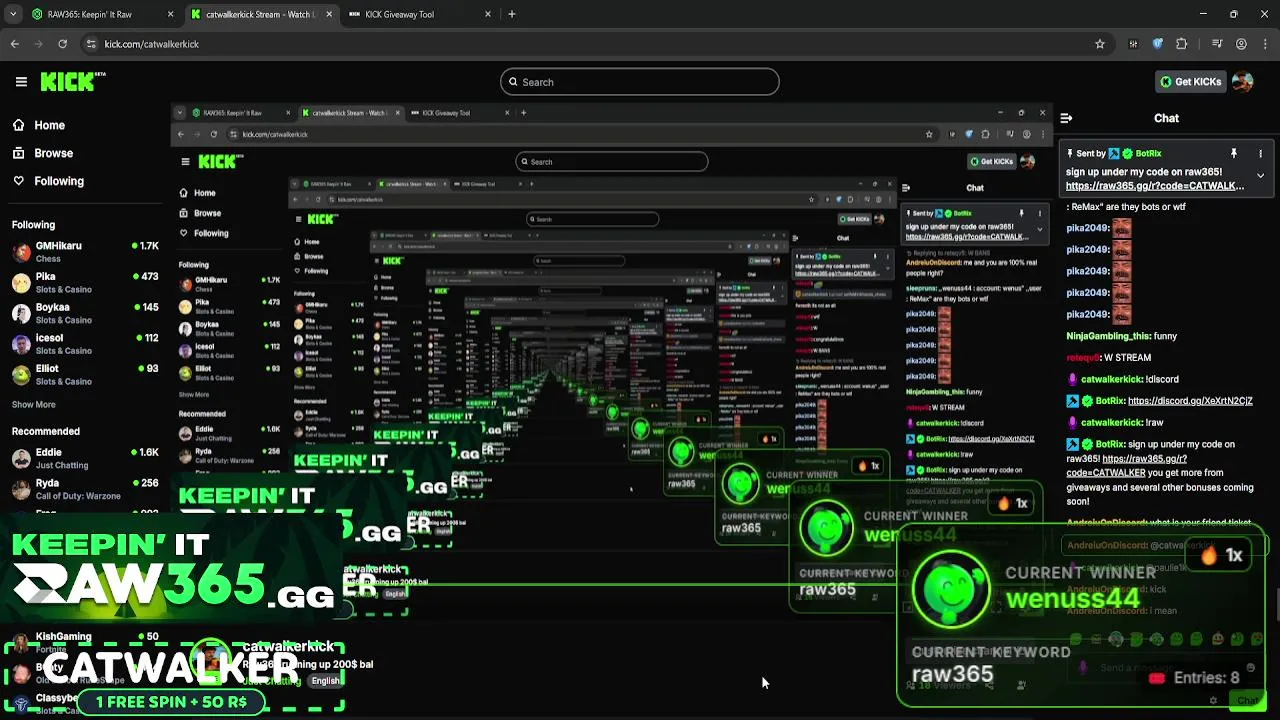The height and width of the screenshot is (720, 1280).
Task: Collapse the Chat panel with arrow icon
Action: click(1066, 118)
